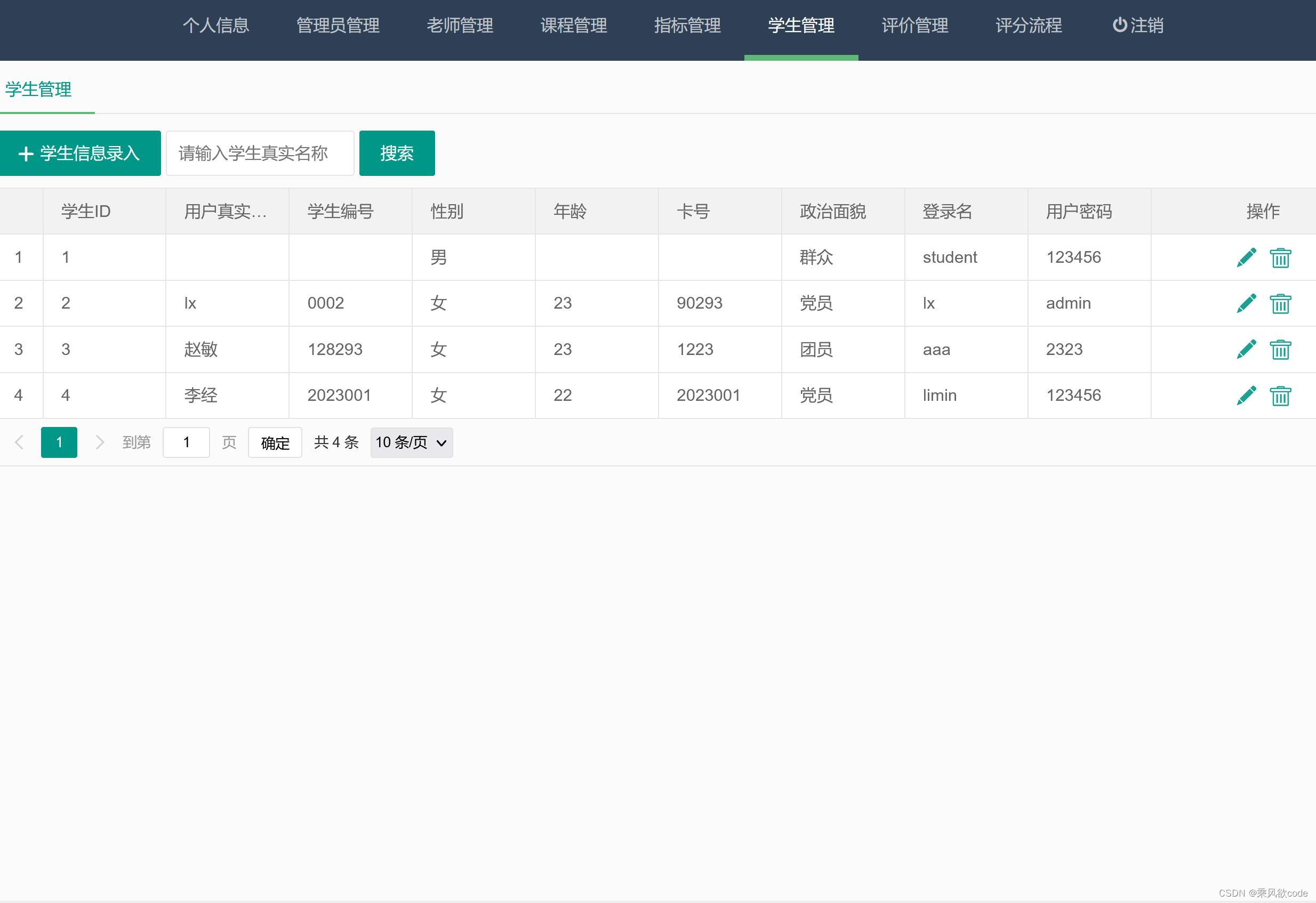Click the plus icon on 学生信息录入 button
Screen dimensions: 1316x903
27,153
